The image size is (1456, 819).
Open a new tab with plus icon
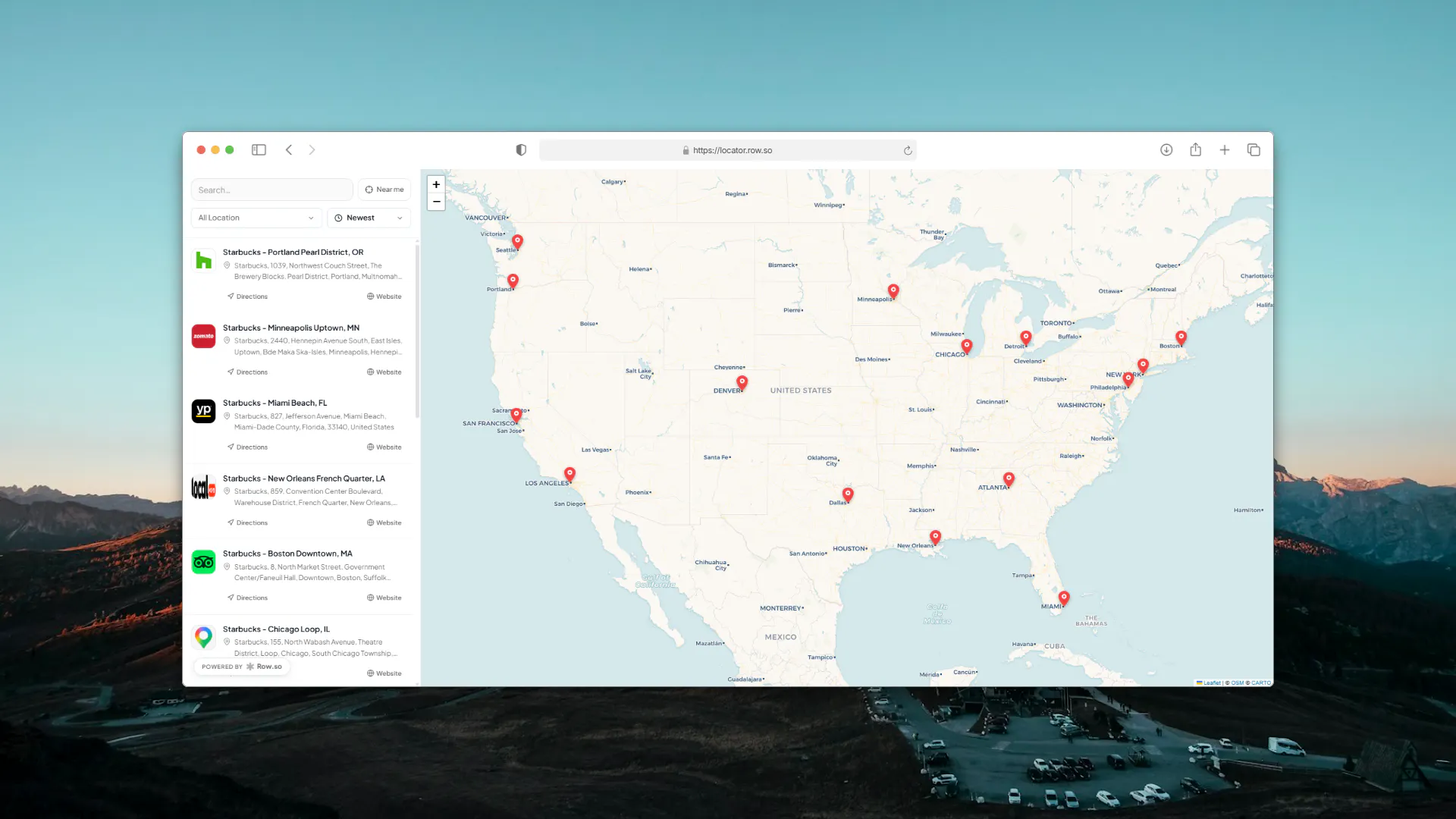tap(1225, 150)
